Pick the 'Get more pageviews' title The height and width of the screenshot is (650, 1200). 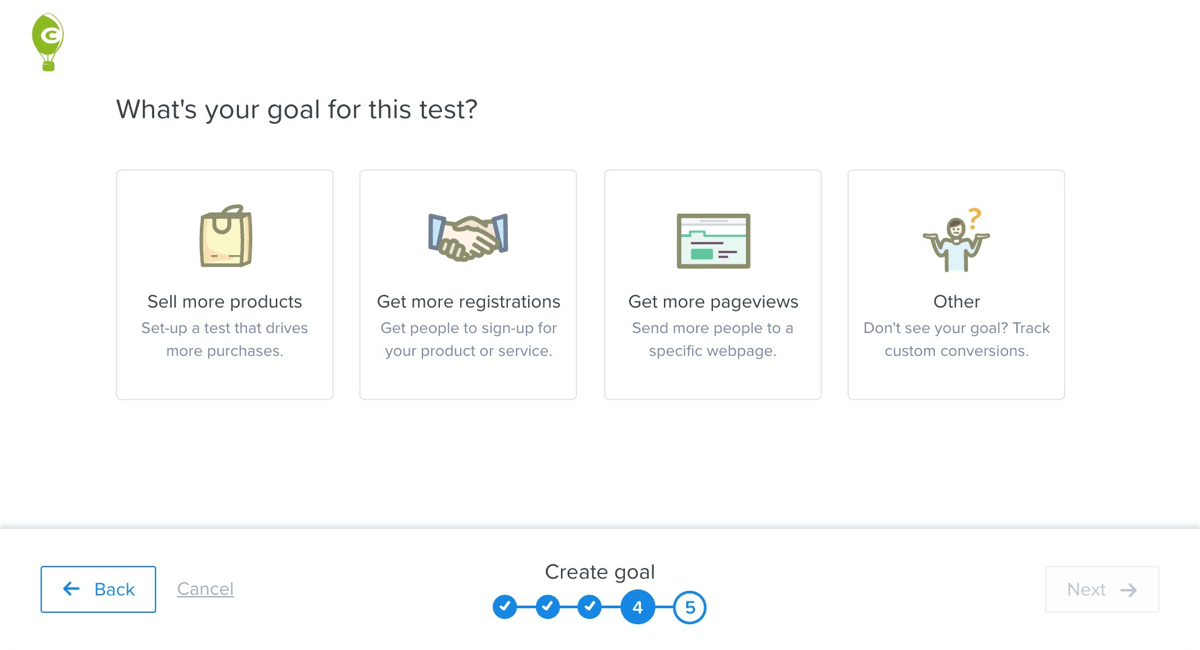click(713, 302)
